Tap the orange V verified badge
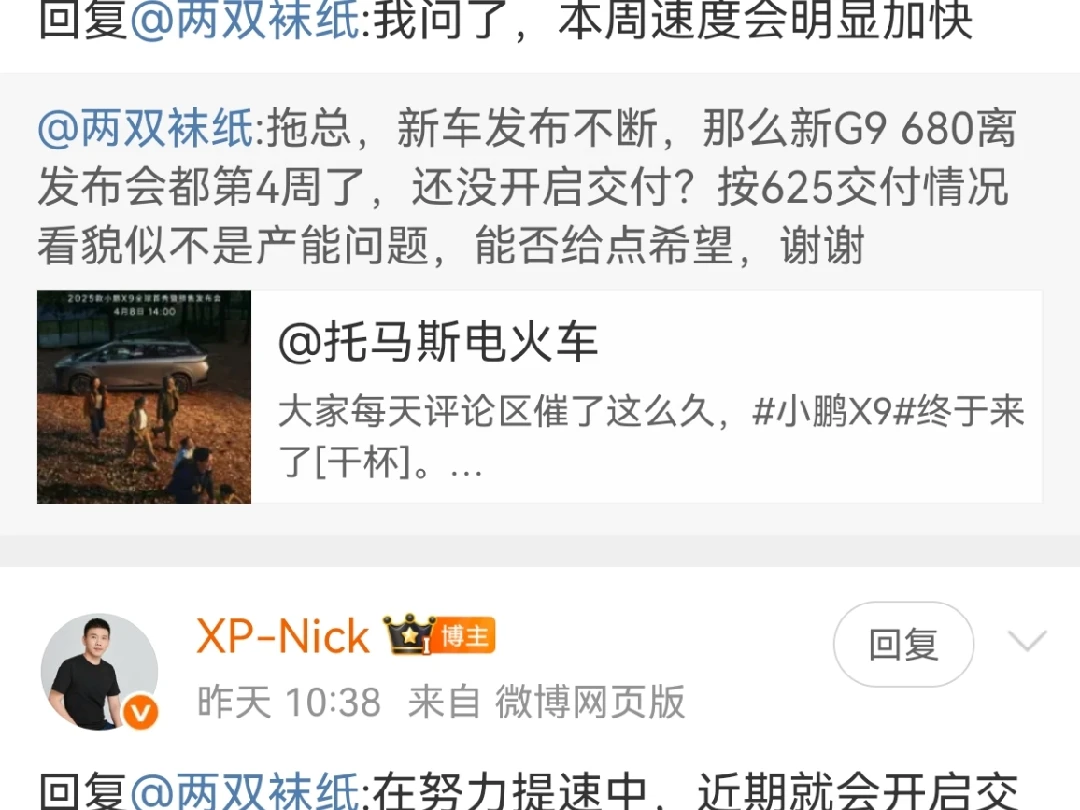This screenshot has width=1080, height=810. click(141, 713)
